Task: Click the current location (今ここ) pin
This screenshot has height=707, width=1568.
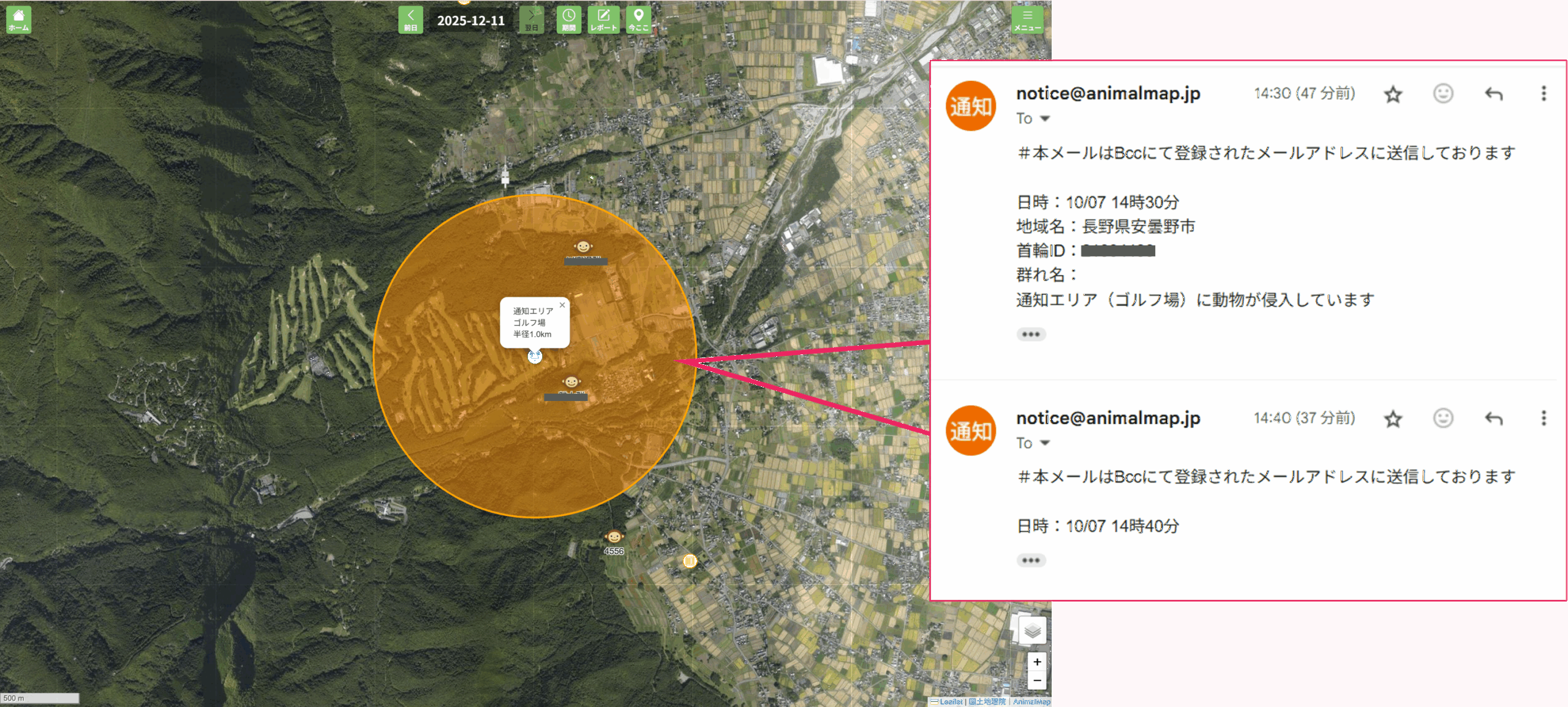Action: pos(638,20)
